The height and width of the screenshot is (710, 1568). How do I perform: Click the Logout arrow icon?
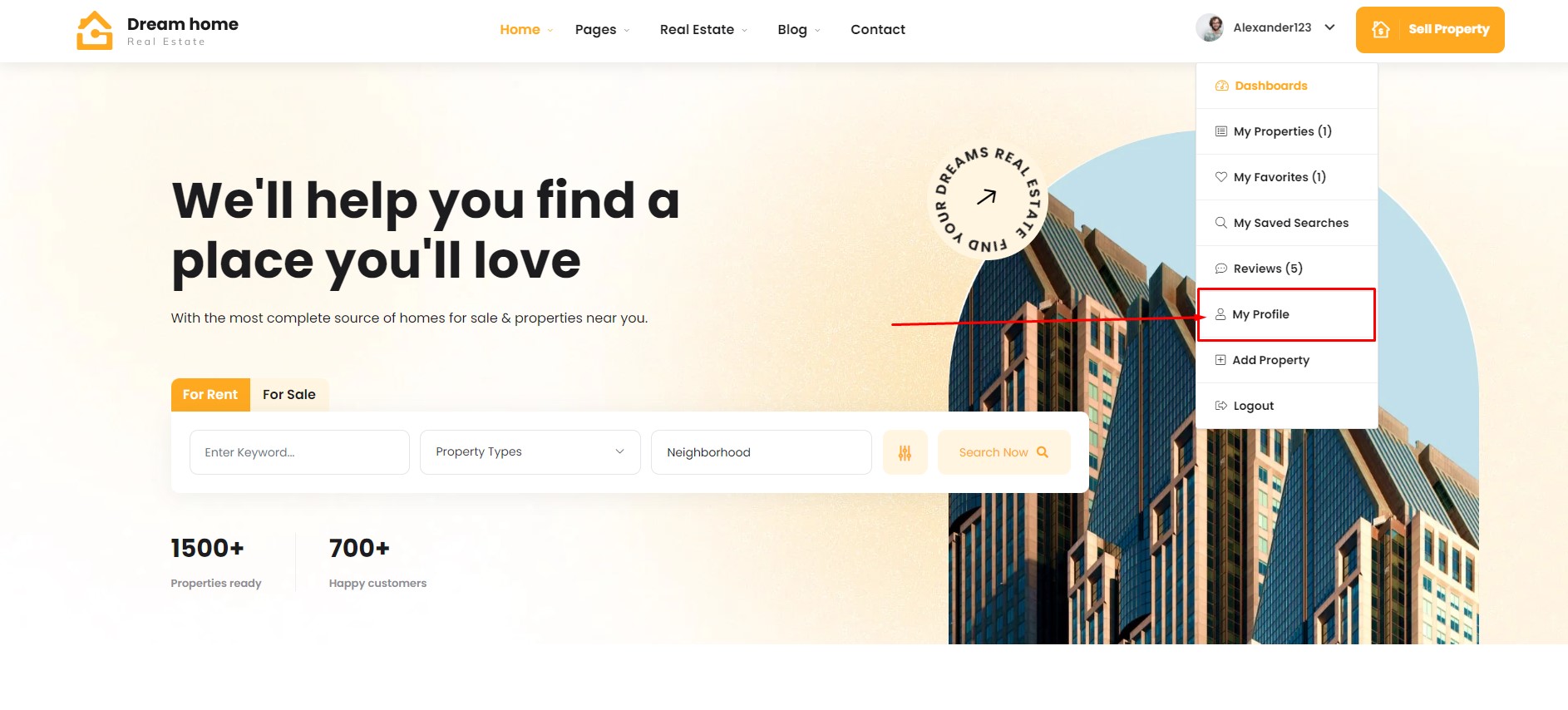pos(1220,406)
